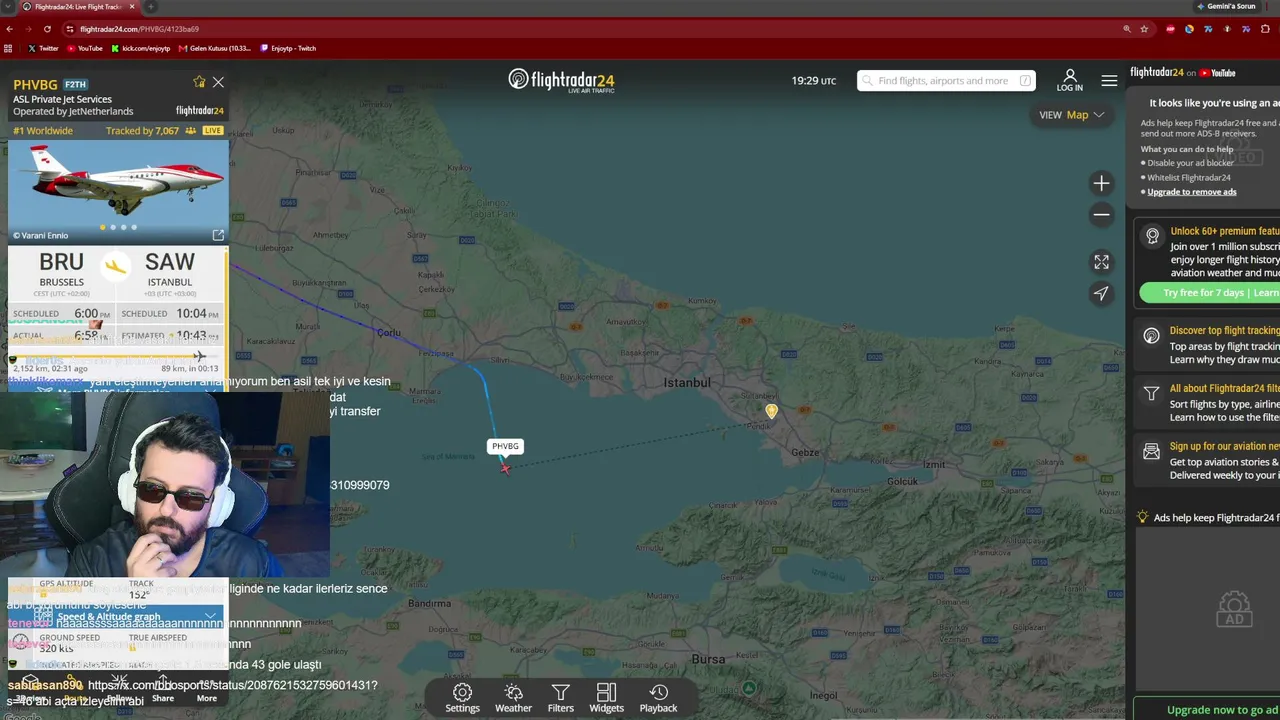Click the Istanbul city label on map
Image resolution: width=1280 pixels, height=720 pixels.
(687, 383)
